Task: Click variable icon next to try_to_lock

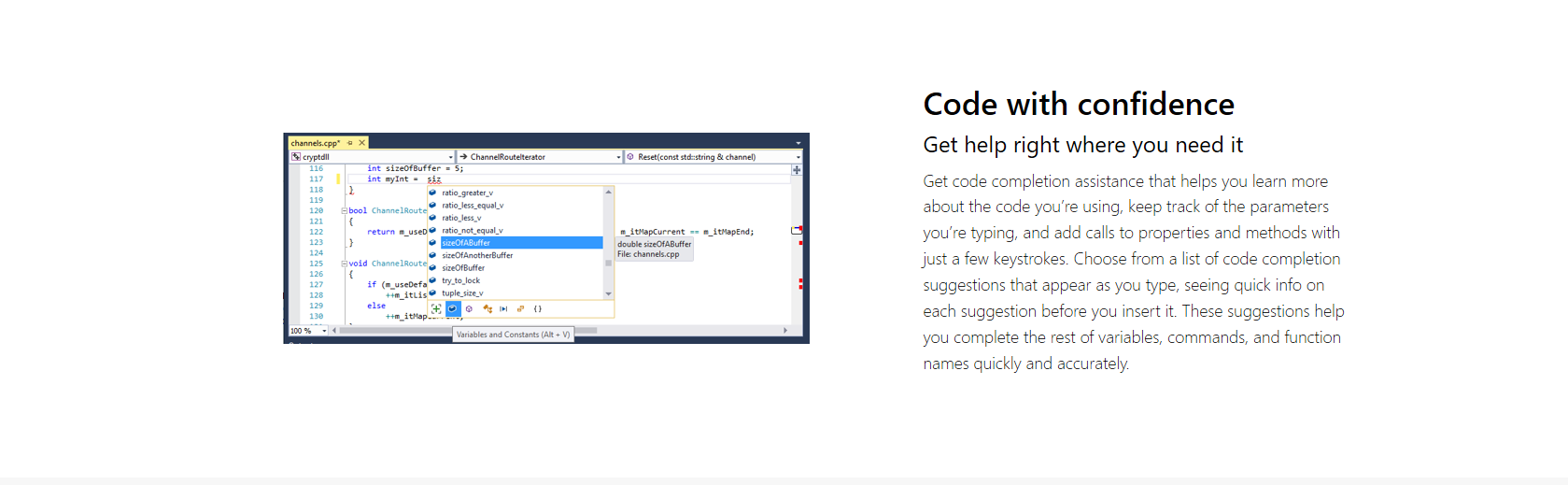Action: pyautogui.click(x=432, y=280)
